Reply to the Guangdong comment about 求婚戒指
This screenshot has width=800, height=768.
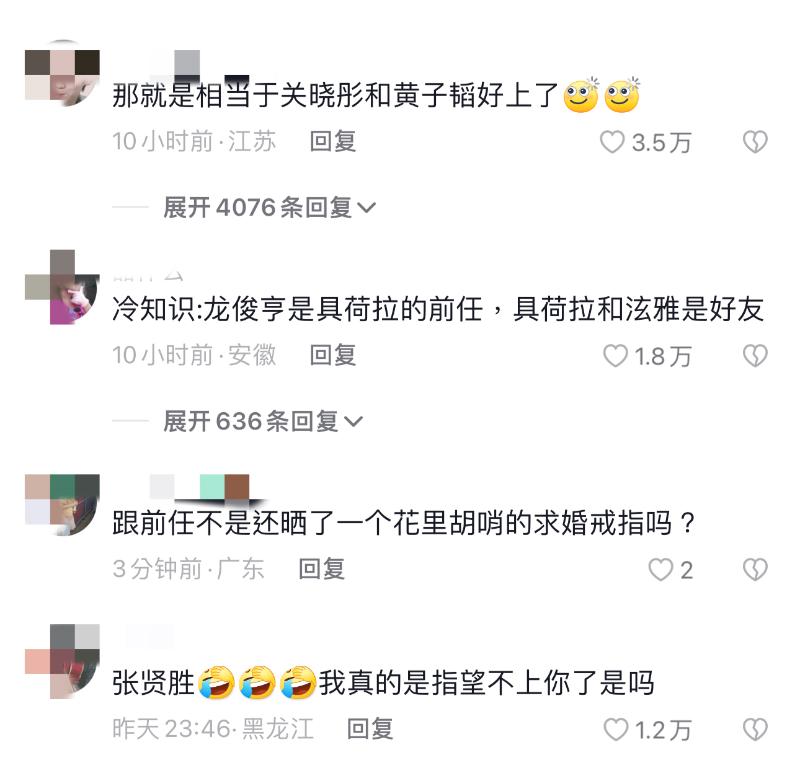pos(321,569)
